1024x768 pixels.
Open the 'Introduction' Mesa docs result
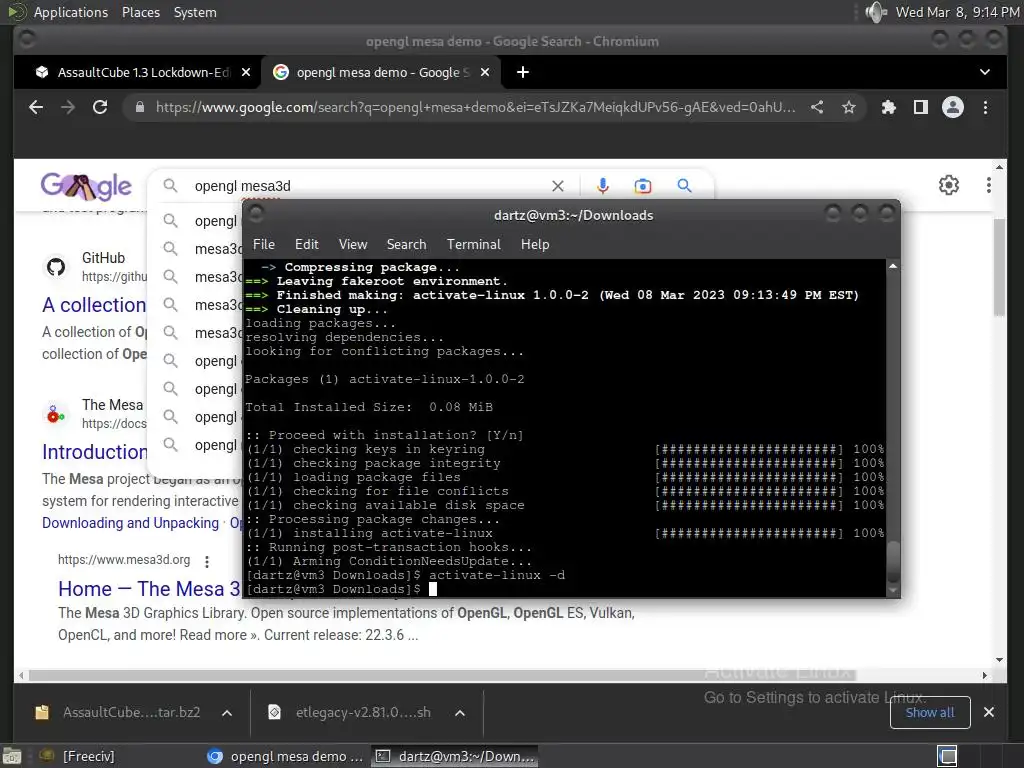[x=95, y=452]
